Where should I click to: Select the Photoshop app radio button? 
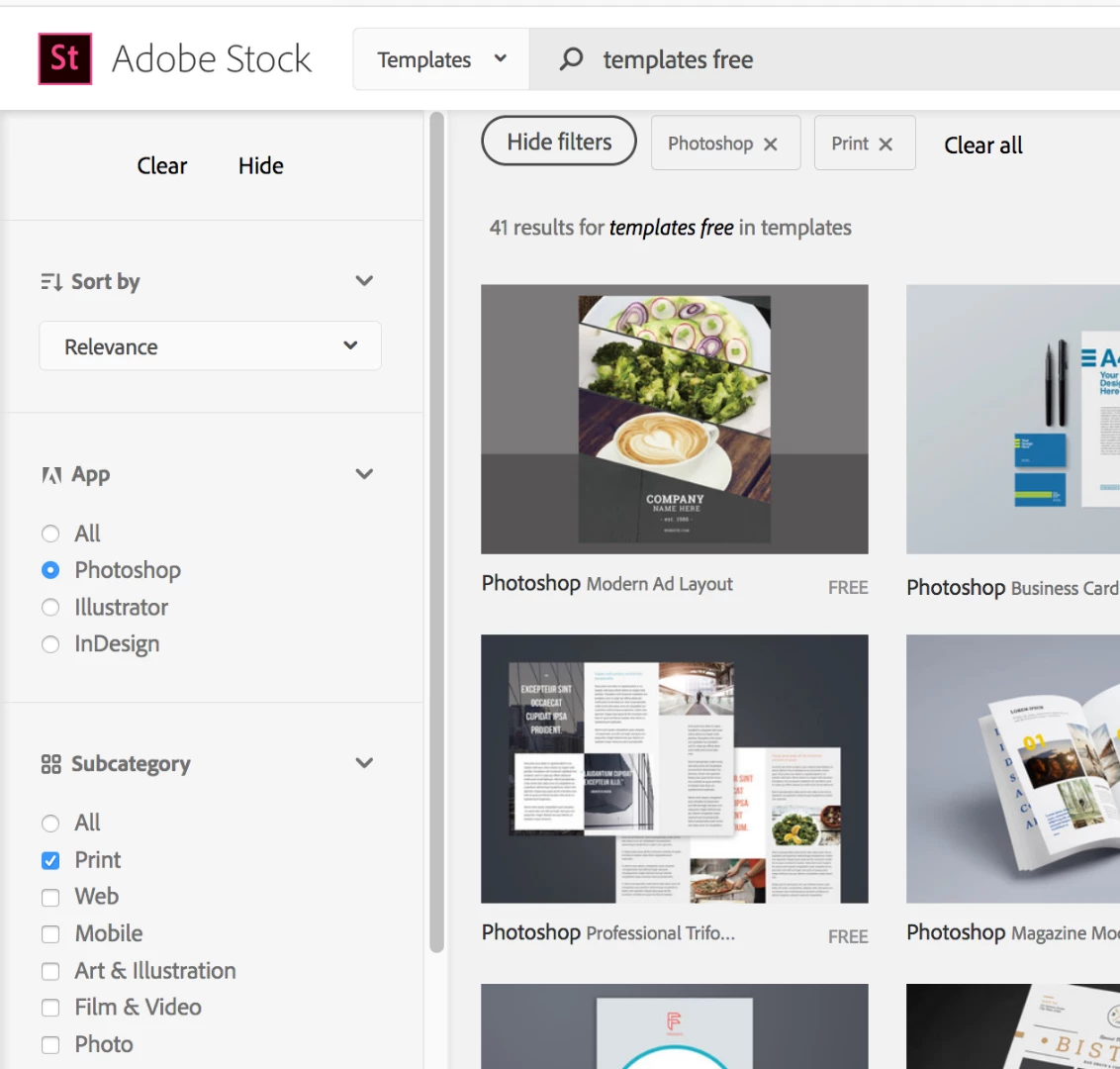pyautogui.click(x=50, y=570)
